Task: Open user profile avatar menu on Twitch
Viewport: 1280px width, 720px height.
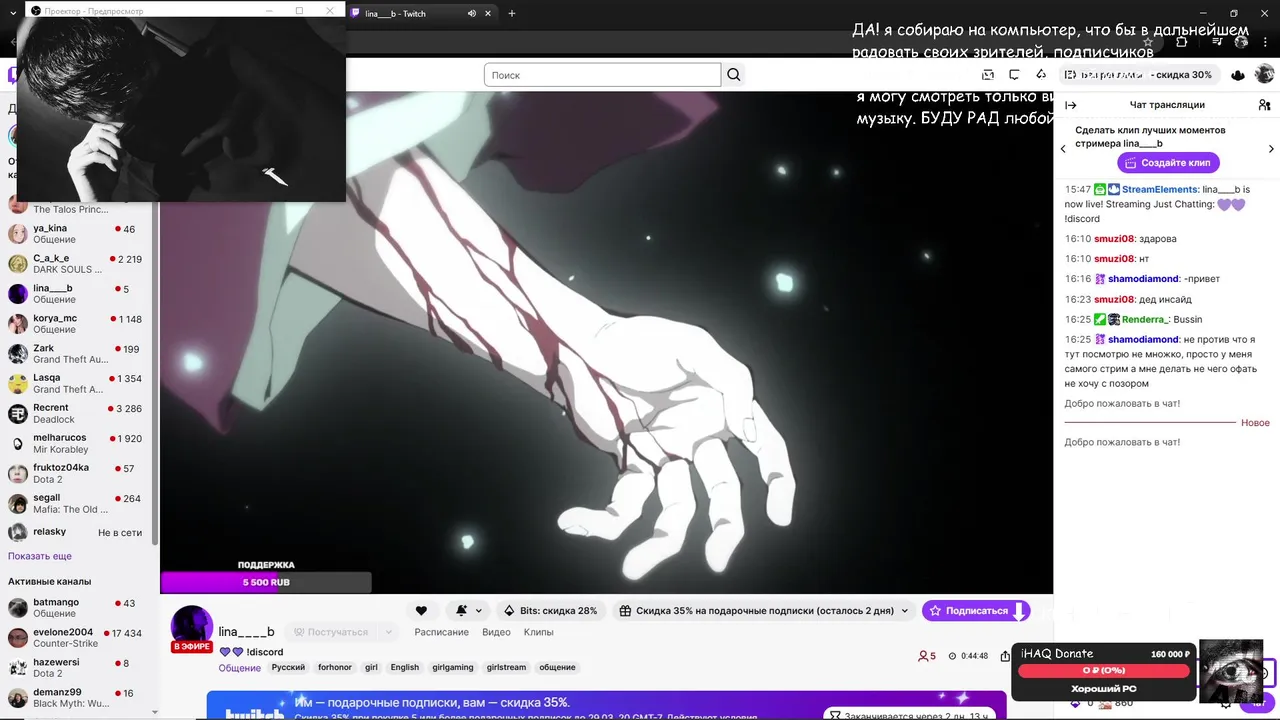Action: click(x=1265, y=75)
